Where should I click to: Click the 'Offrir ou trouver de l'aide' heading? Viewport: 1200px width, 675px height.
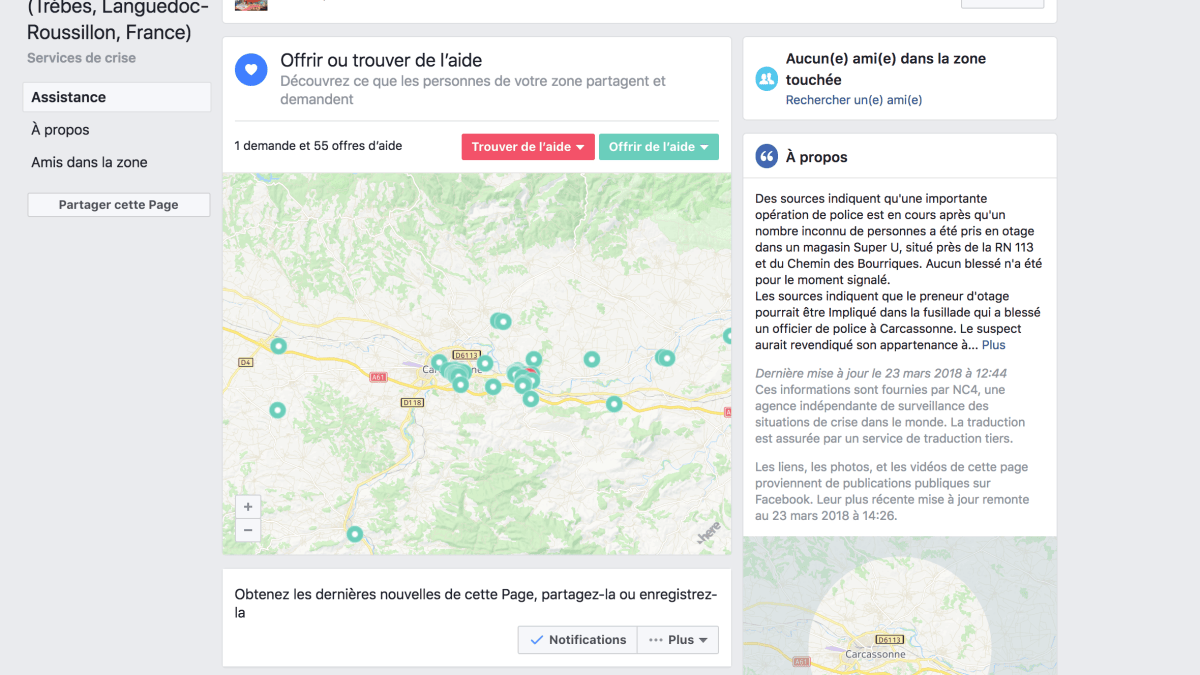(381, 60)
